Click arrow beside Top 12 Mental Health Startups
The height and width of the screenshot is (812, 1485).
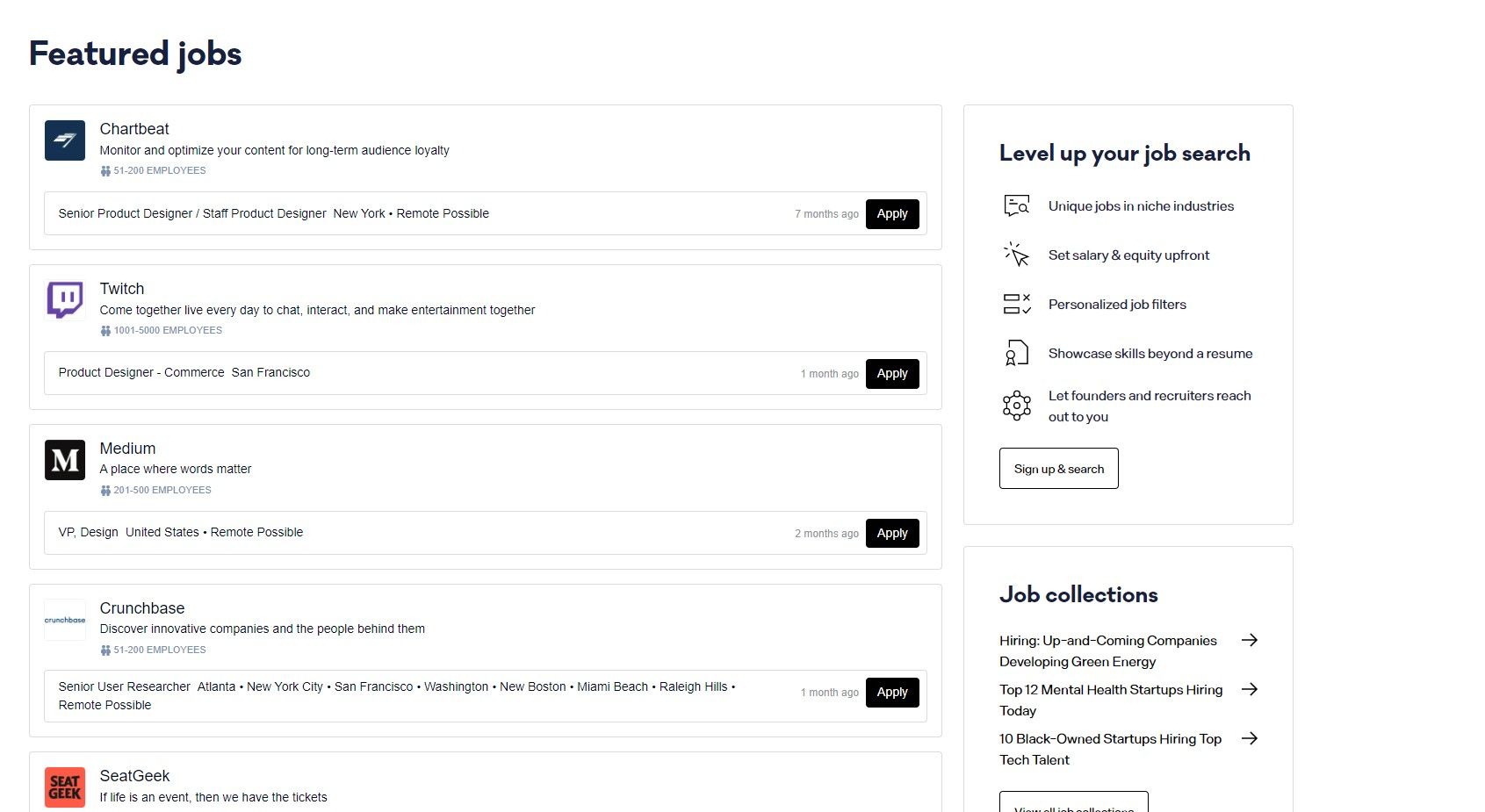click(x=1250, y=689)
